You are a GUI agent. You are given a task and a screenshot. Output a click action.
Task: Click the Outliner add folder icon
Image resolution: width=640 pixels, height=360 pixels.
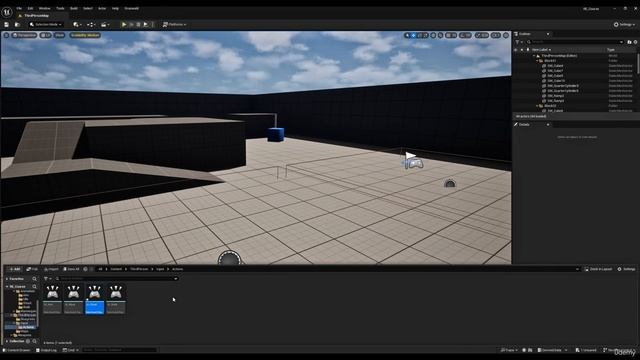[629, 42]
